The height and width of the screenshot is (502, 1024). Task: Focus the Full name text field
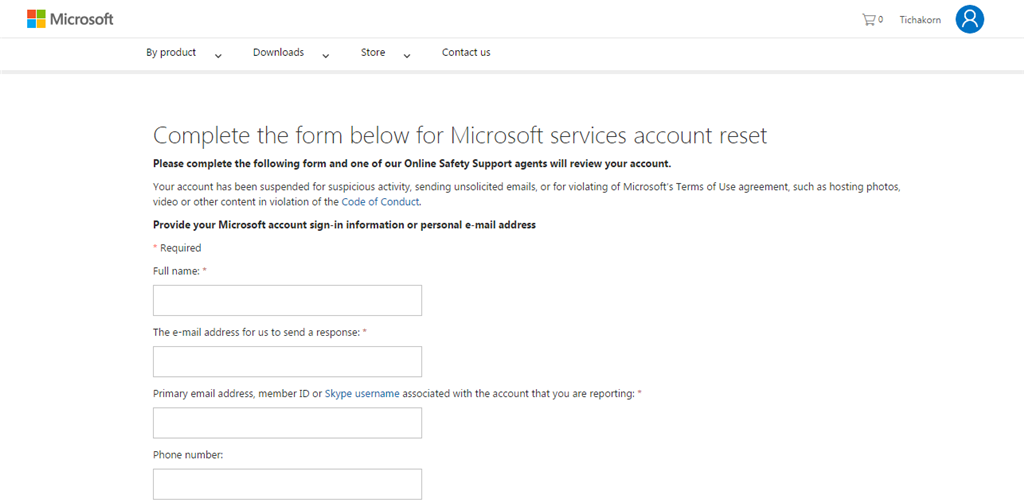(x=287, y=300)
